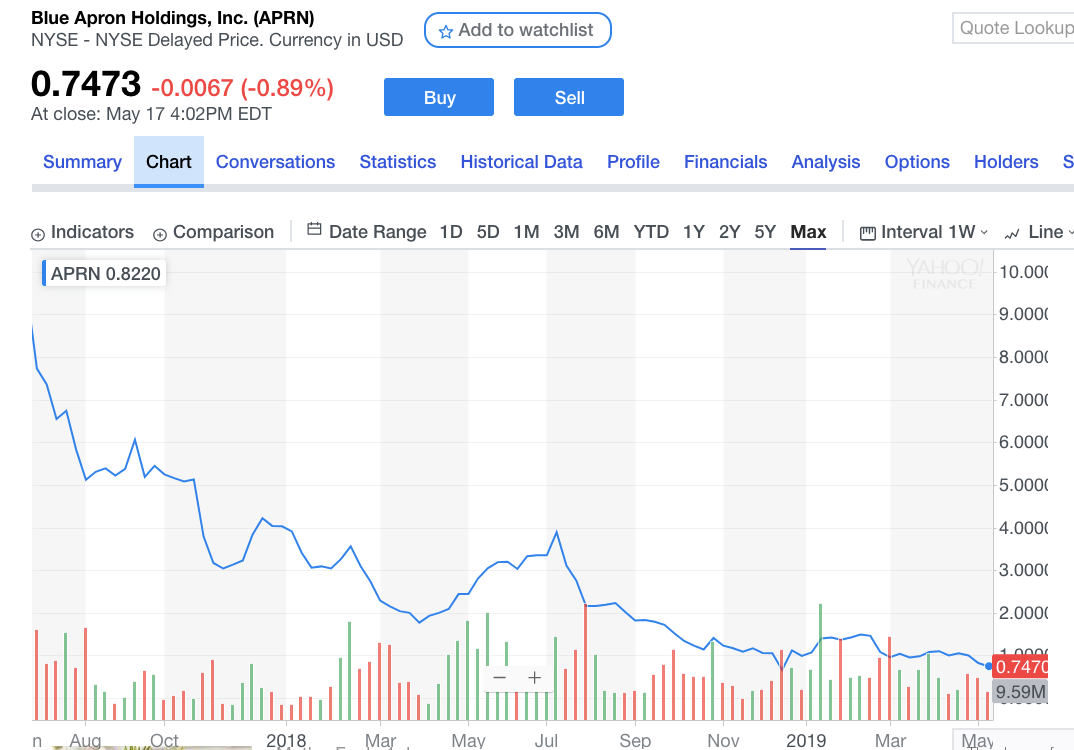Select the 5Y time range
Screen dimensions: 1074x750
tap(765, 232)
